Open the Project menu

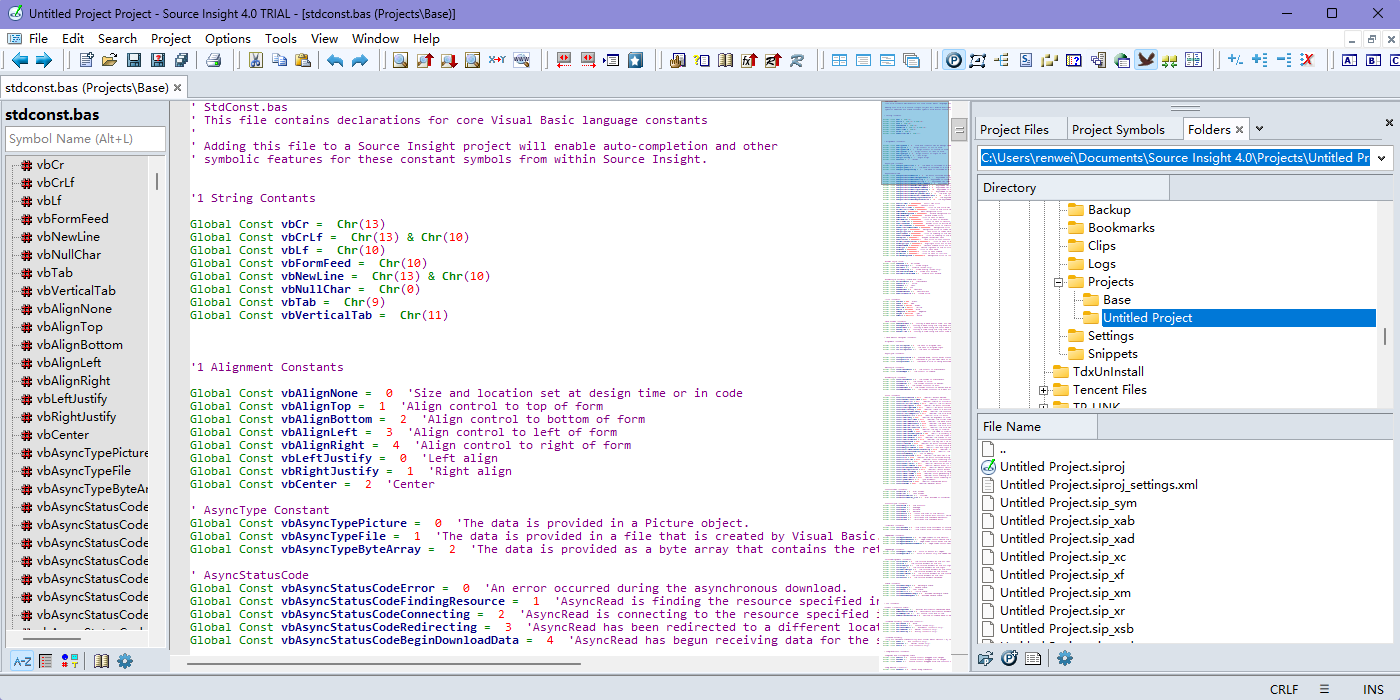click(x=170, y=38)
